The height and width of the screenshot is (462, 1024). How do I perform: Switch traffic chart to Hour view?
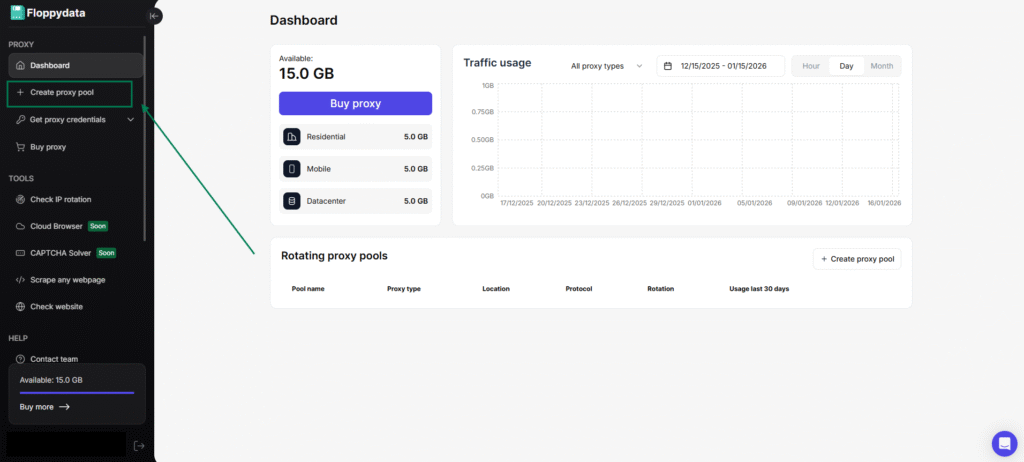point(811,66)
